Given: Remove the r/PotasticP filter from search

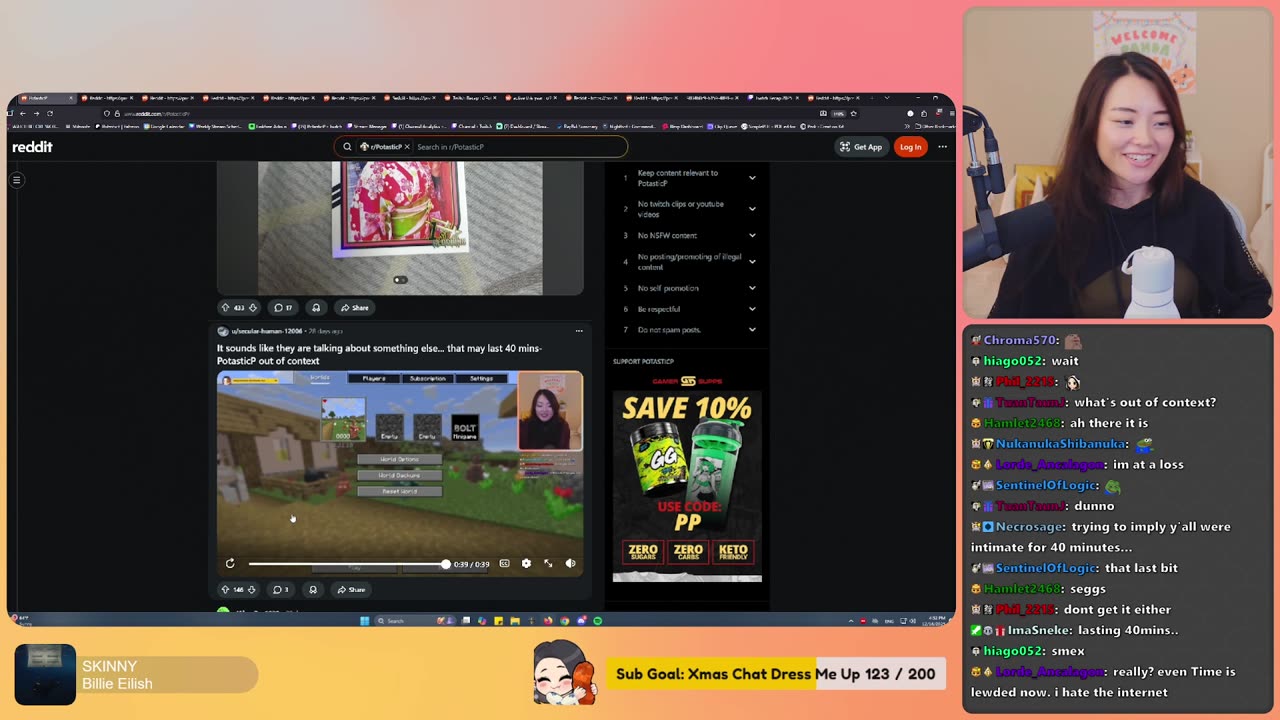Looking at the screenshot, I should (x=407, y=147).
